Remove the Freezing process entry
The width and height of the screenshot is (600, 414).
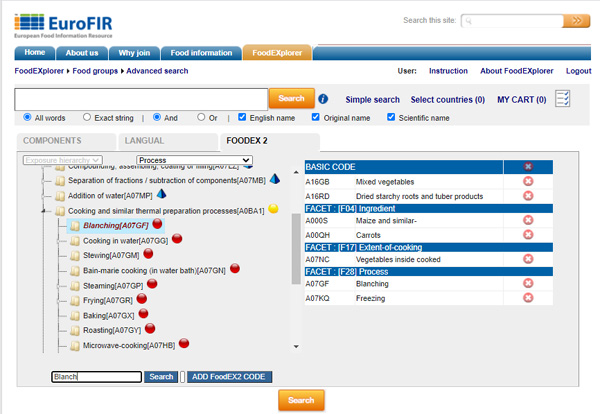coord(528,298)
